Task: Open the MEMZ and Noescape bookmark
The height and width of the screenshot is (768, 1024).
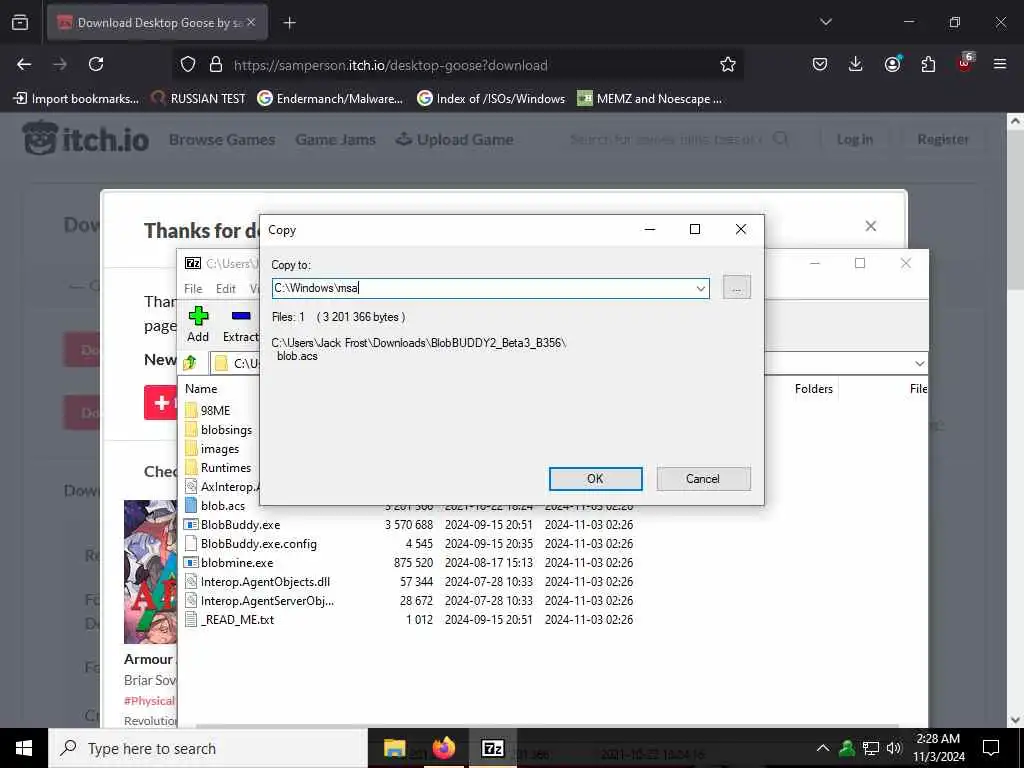Action: coord(650,99)
